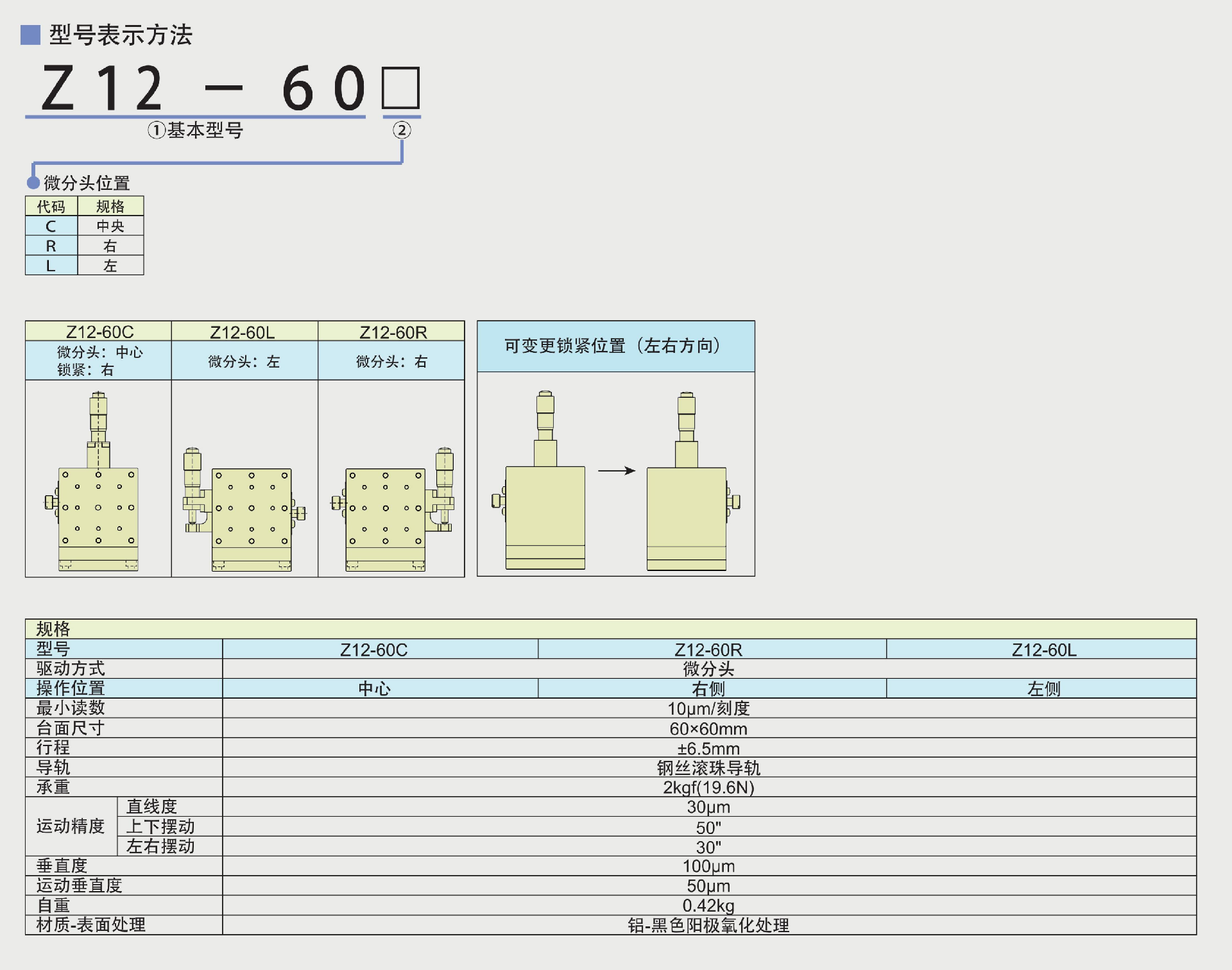Click the Z12-60R column header in specs
The height and width of the screenshot is (970, 1232).
(708, 649)
